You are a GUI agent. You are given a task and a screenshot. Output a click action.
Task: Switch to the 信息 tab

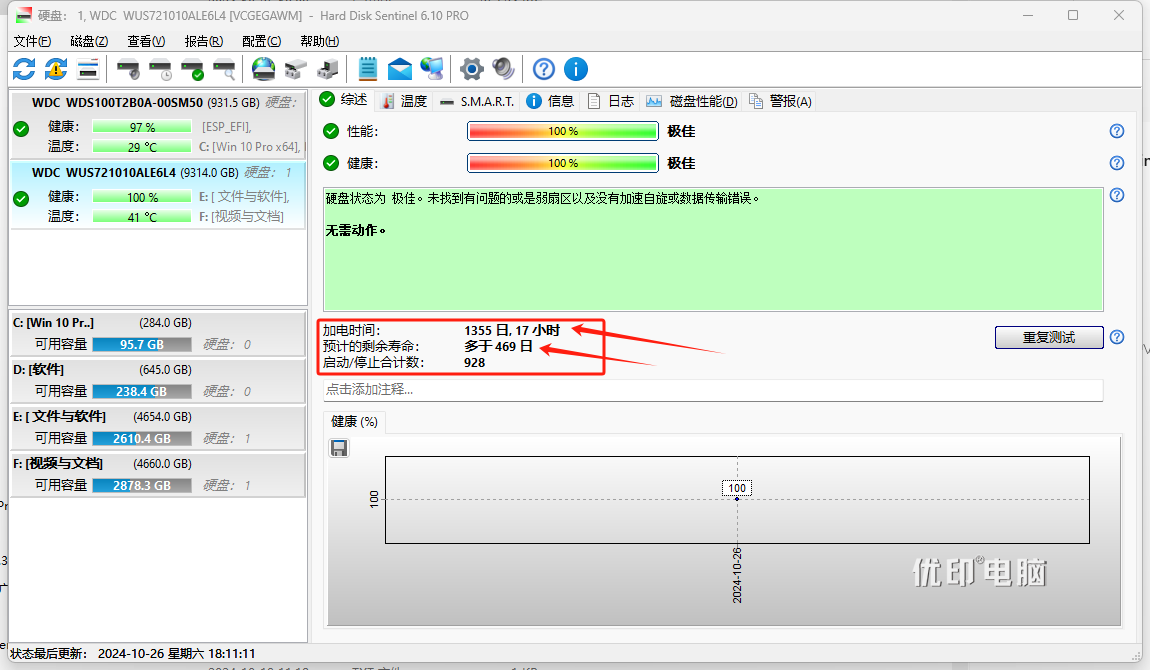(x=551, y=101)
